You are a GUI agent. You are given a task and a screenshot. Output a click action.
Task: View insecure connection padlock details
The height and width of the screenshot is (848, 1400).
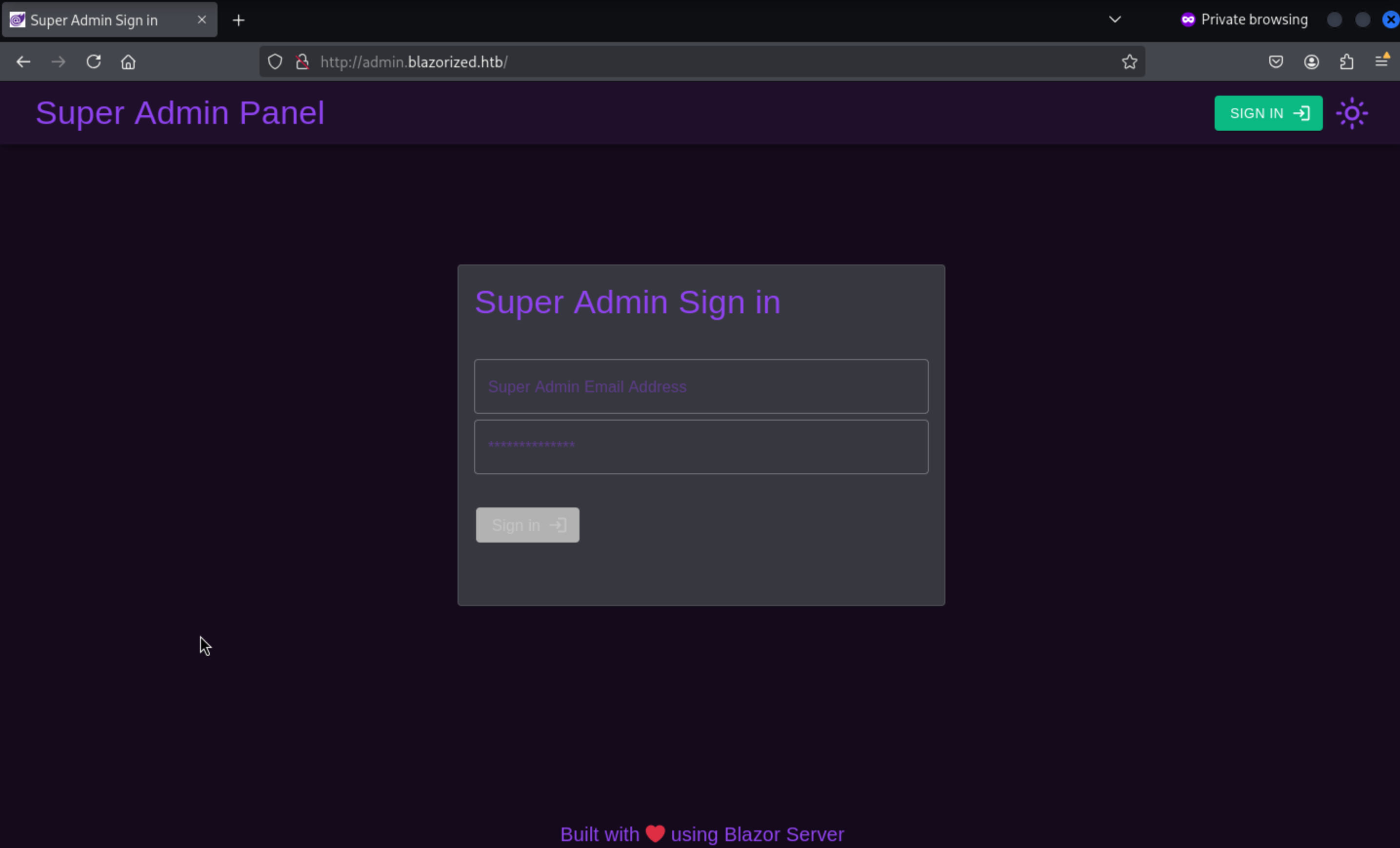tap(302, 62)
